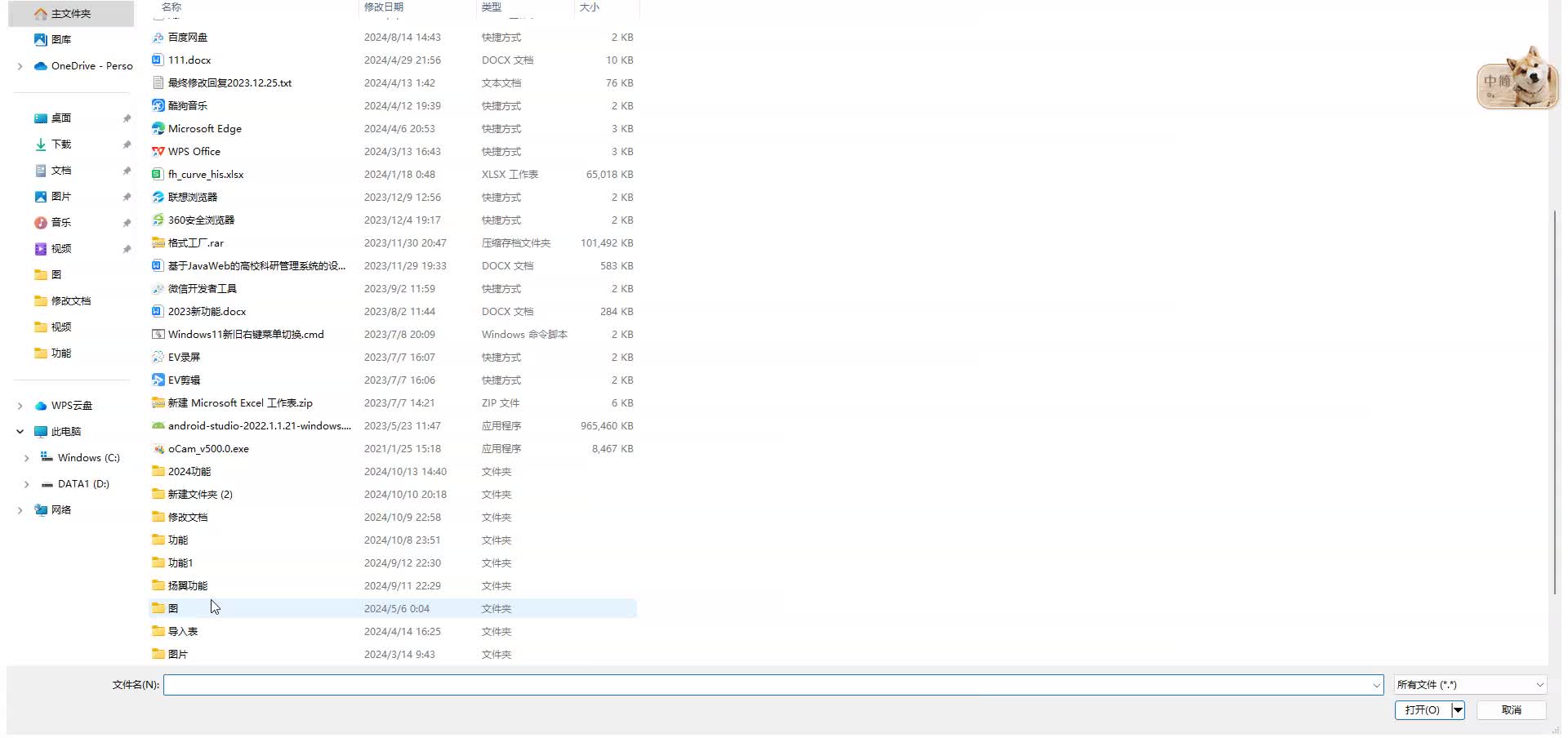Select the WPS Office shortcut icon
Viewport: 1568px width, 738px height.
[158, 152]
